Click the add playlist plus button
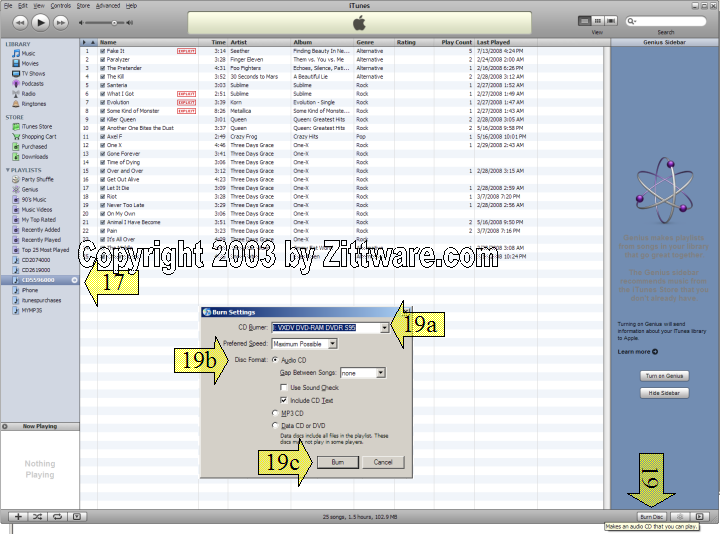This screenshot has width=720, height=534. tap(19, 516)
